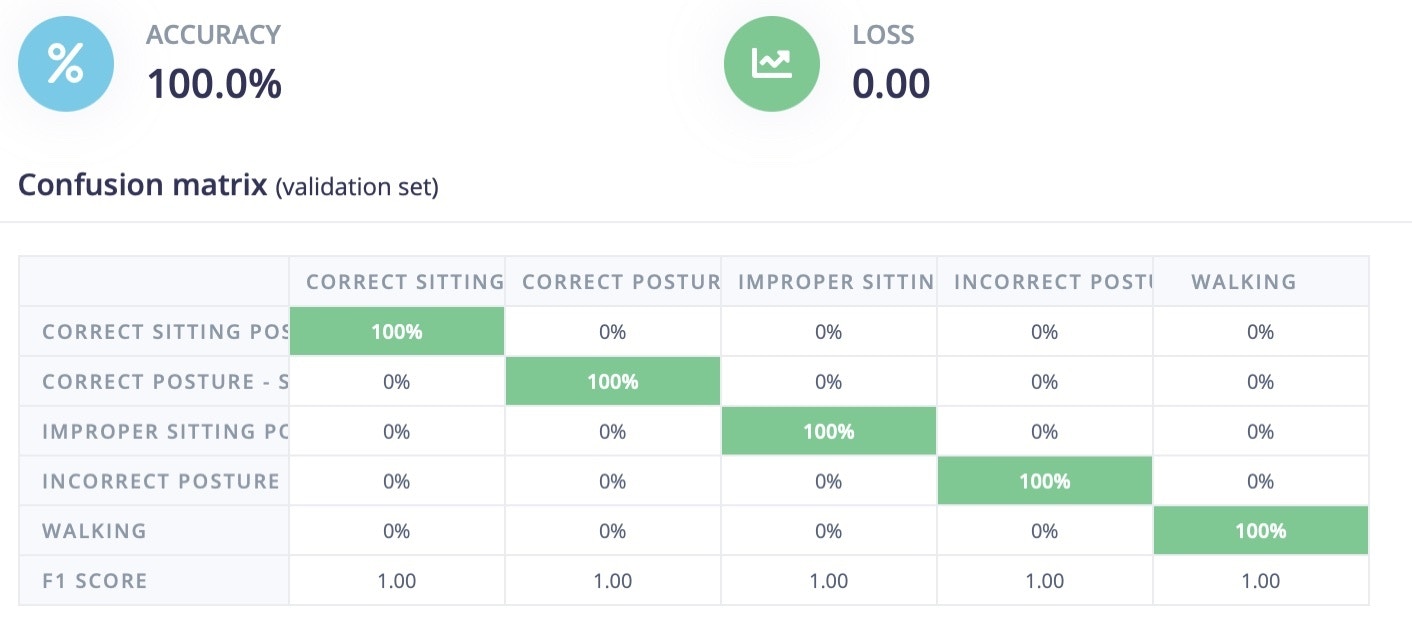Click the green 100% cell in Walking row
This screenshot has height=626, width=1412.
[1260, 531]
